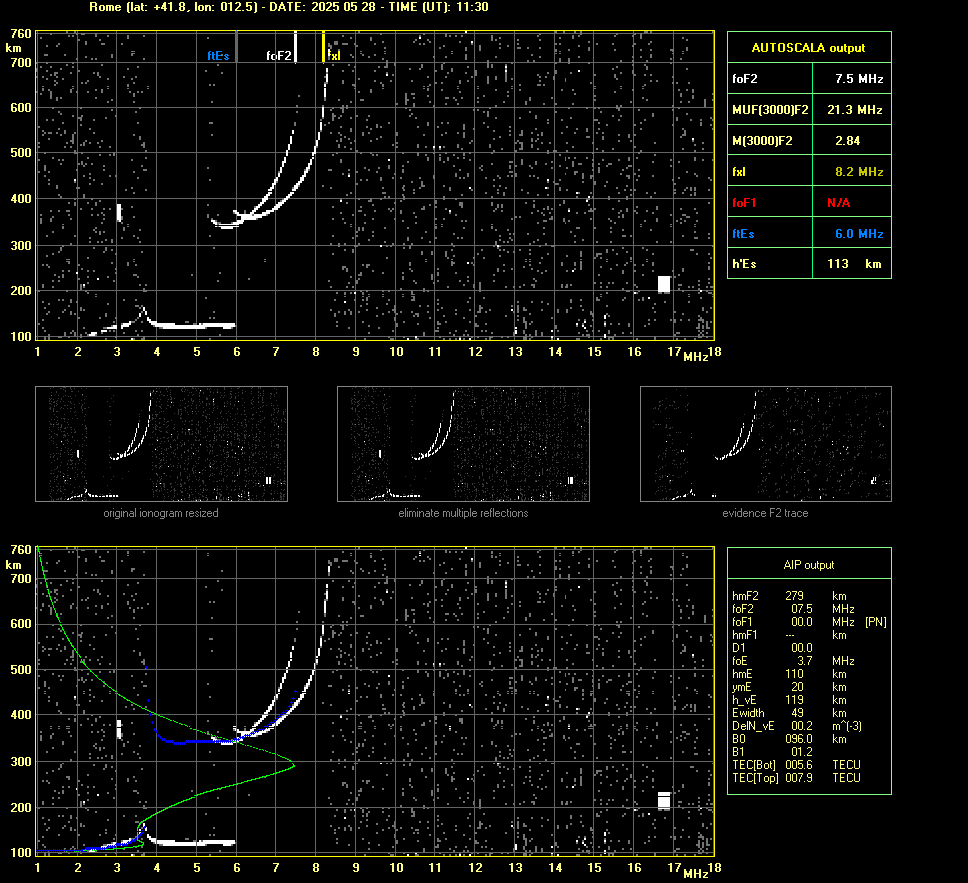The image size is (968, 883).
Task: Click the ionogram header reading Rome 2025 05 28
Action: [x=289, y=7]
